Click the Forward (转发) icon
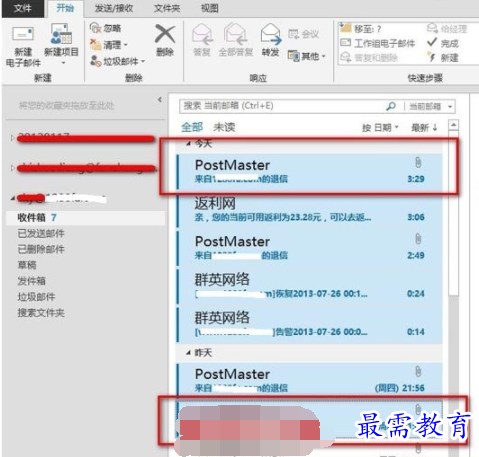This screenshot has height=457, width=479. (271, 34)
